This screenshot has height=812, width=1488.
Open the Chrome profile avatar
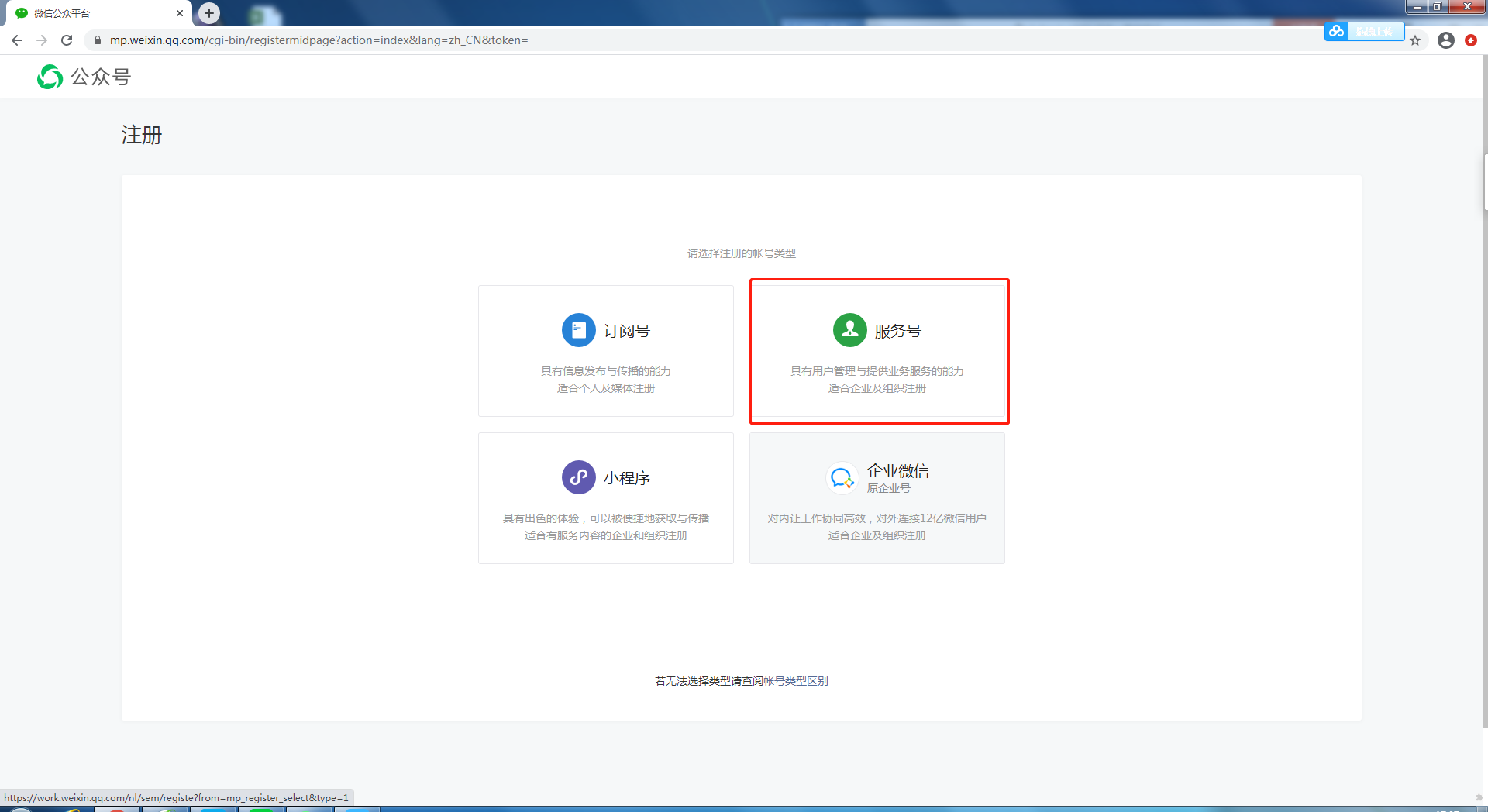1446,40
